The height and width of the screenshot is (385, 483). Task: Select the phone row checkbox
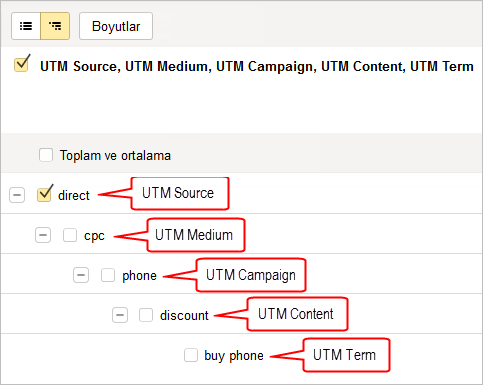(x=108, y=275)
